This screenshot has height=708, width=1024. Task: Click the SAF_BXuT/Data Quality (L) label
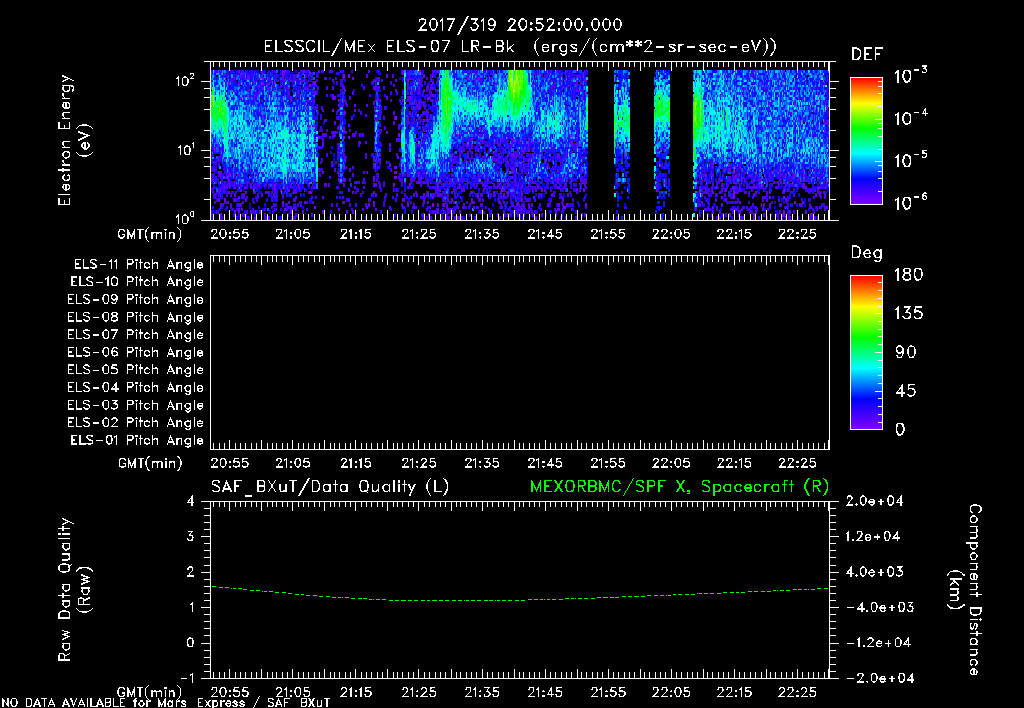click(330, 487)
